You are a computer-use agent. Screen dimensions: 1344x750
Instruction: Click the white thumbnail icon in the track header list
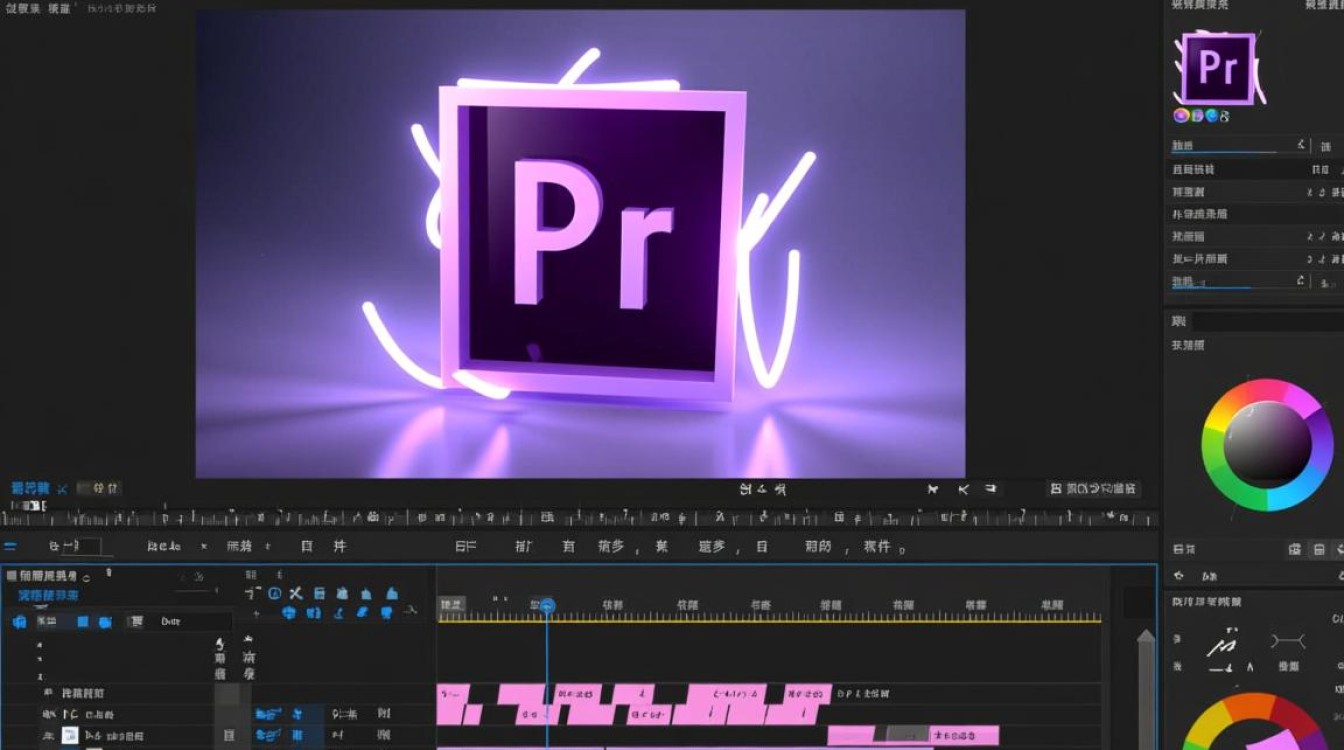(70, 736)
